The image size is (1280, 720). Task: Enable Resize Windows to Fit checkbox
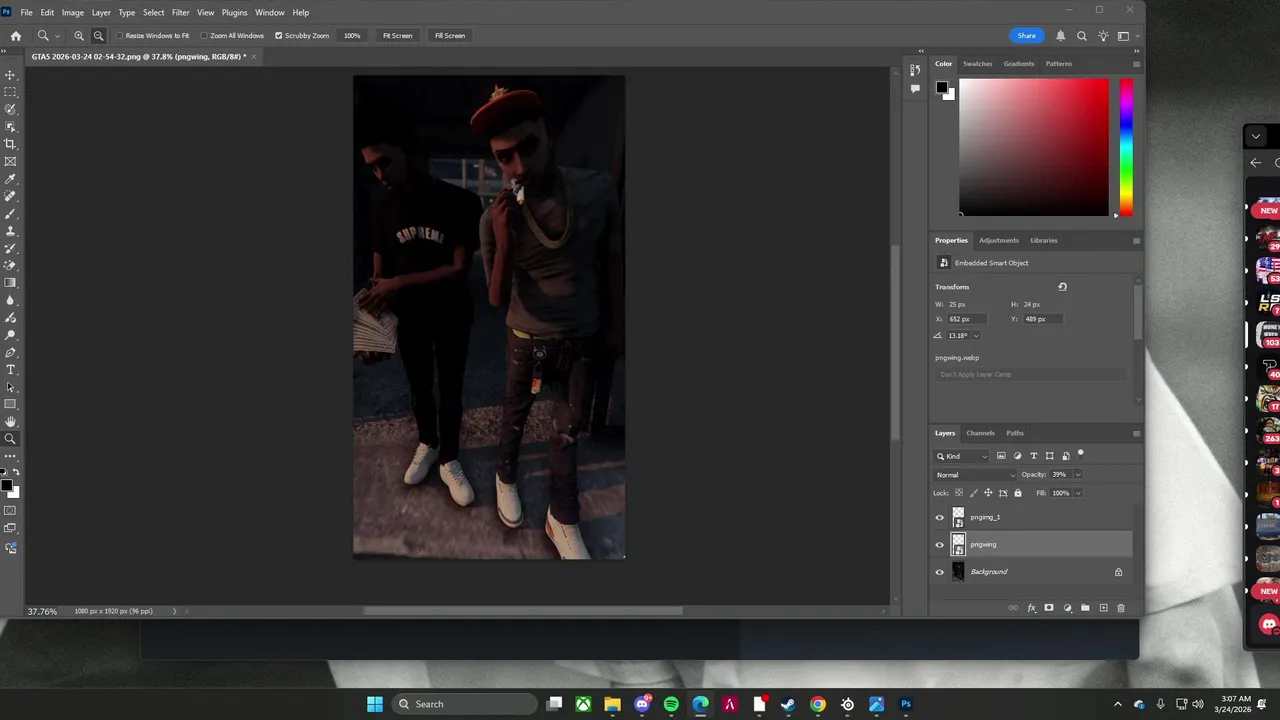(x=119, y=36)
